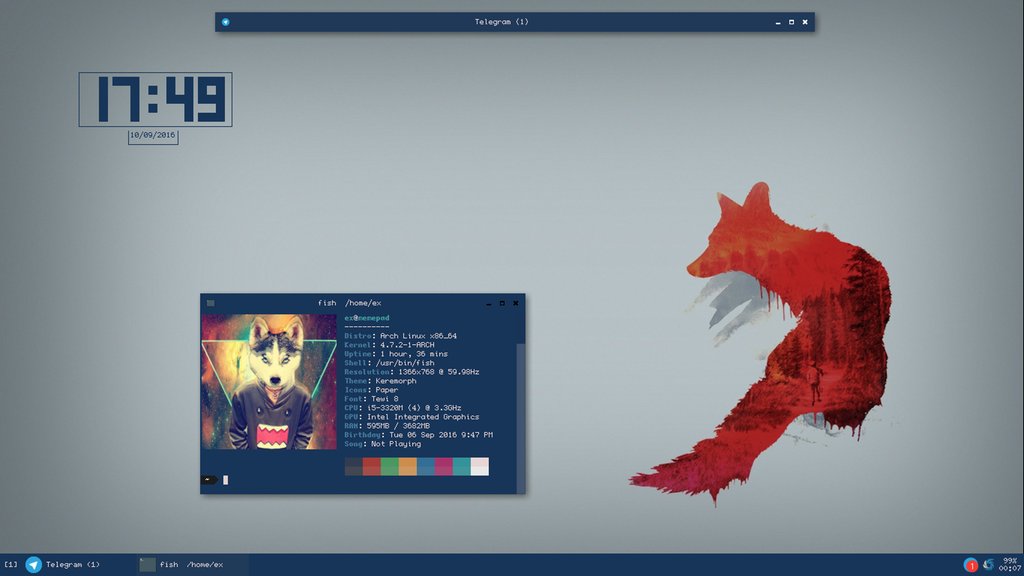This screenshot has width=1024, height=576.
Task: Click the 'RAM: 595MB / 3682MB' line
Action: pyautogui.click(x=387, y=426)
